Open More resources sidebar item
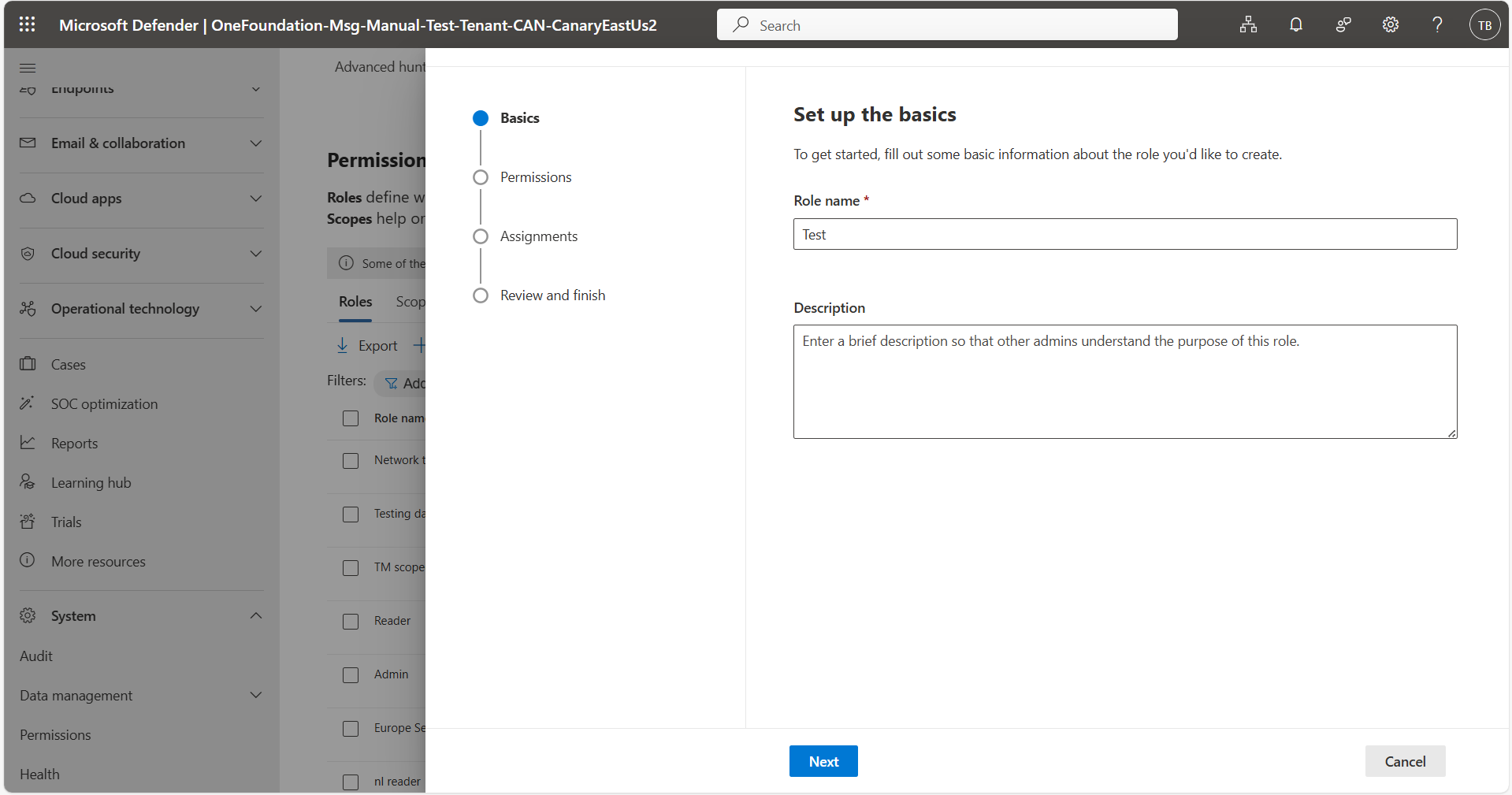Viewport: 1512px width, 795px height. coord(98,561)
